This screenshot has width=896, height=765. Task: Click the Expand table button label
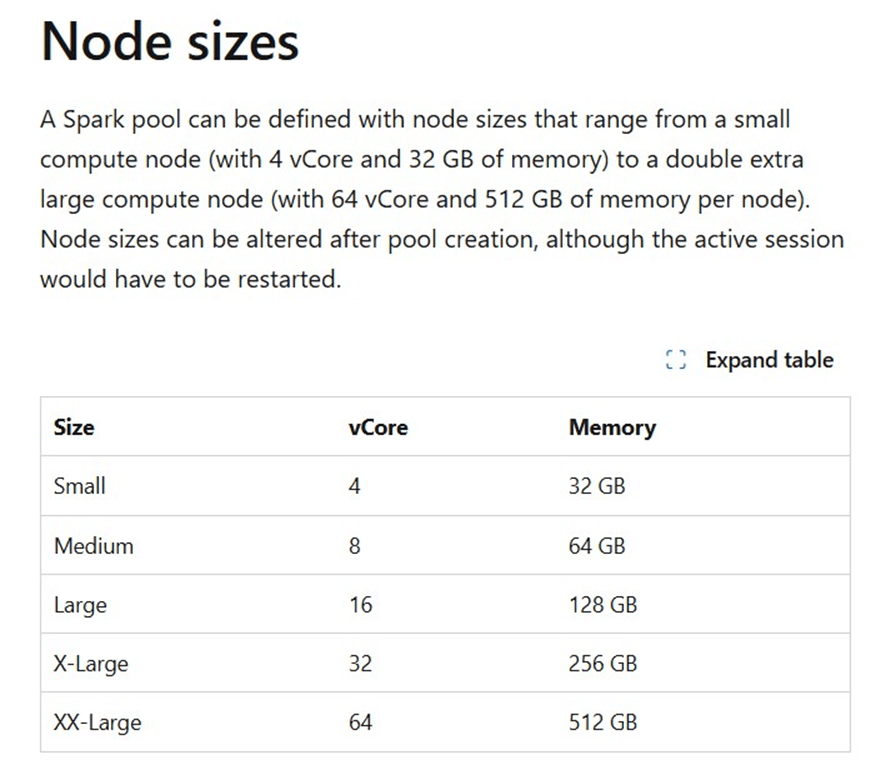tap(769, 360)
